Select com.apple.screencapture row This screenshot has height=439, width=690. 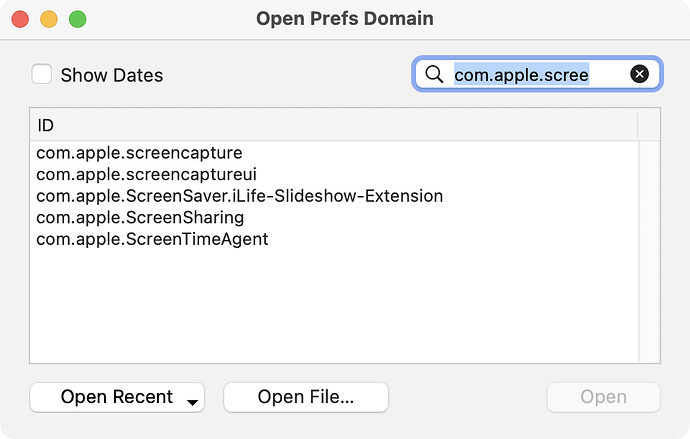(334, 153)
